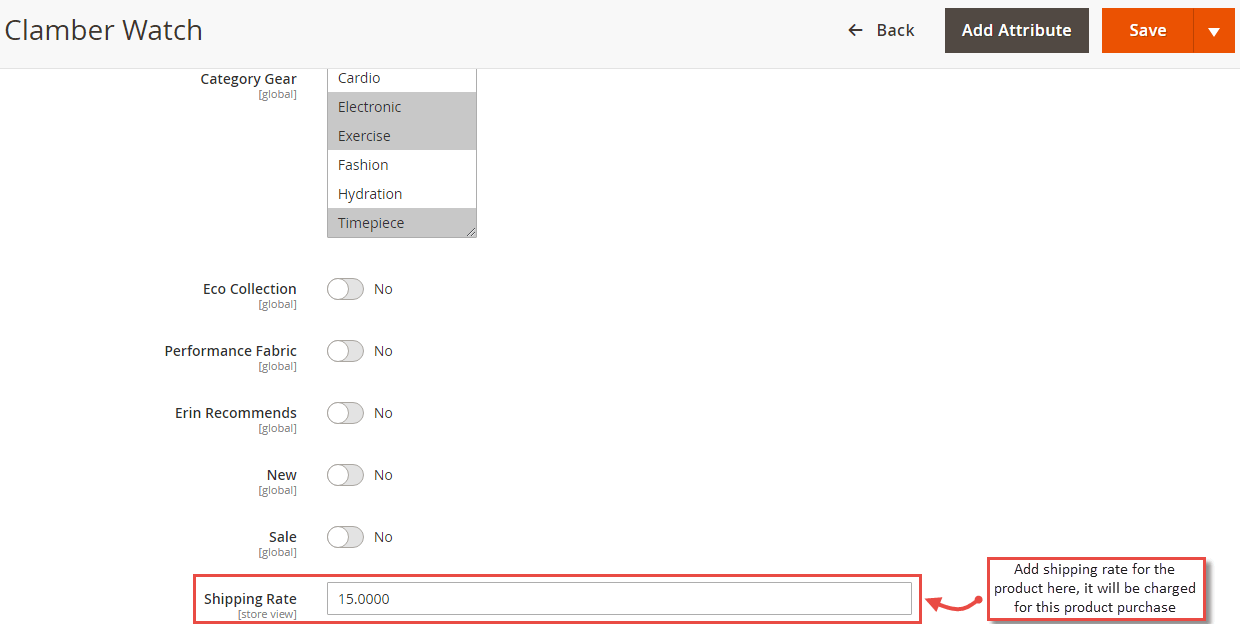
Task: Click the Save button
Action: [1148, 31]
